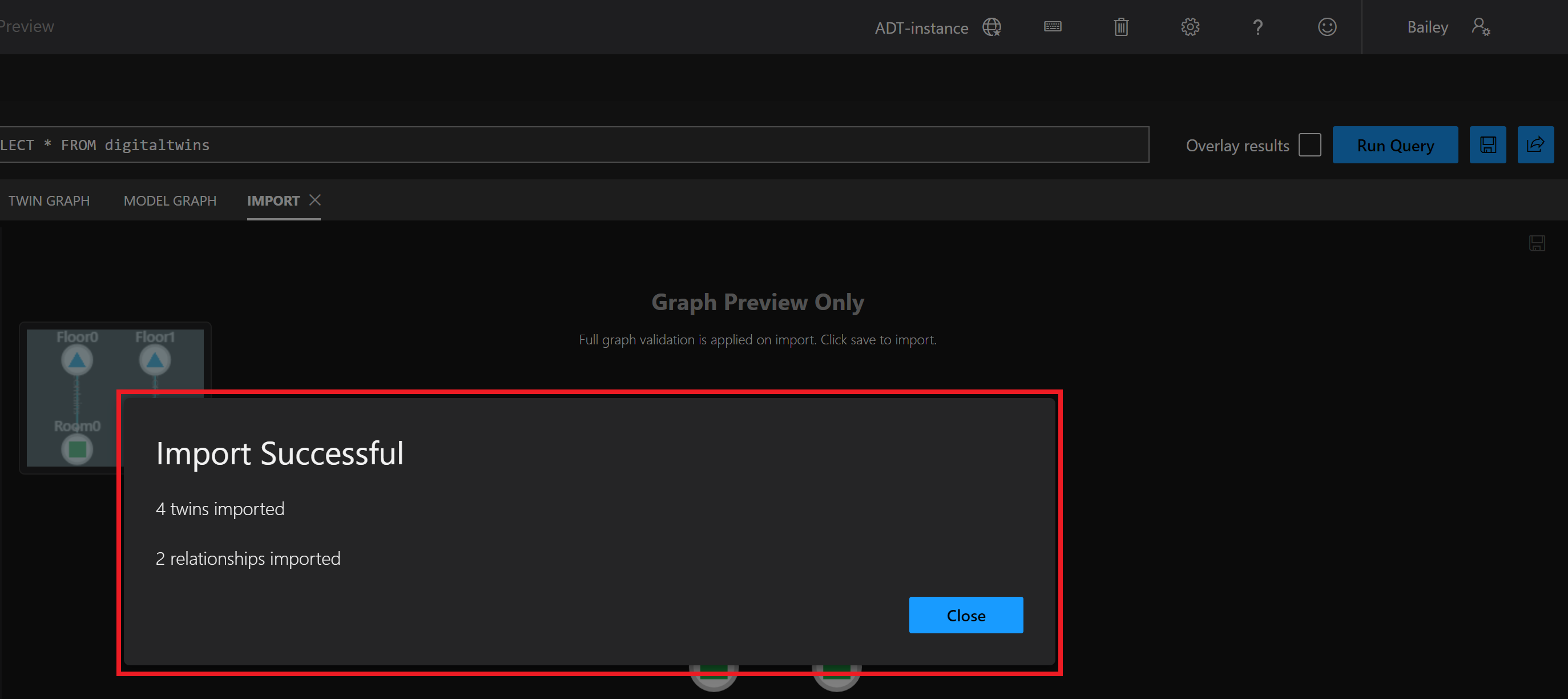Click the Run Query button
This screenshot has width=1568, height=699.
1395,145
